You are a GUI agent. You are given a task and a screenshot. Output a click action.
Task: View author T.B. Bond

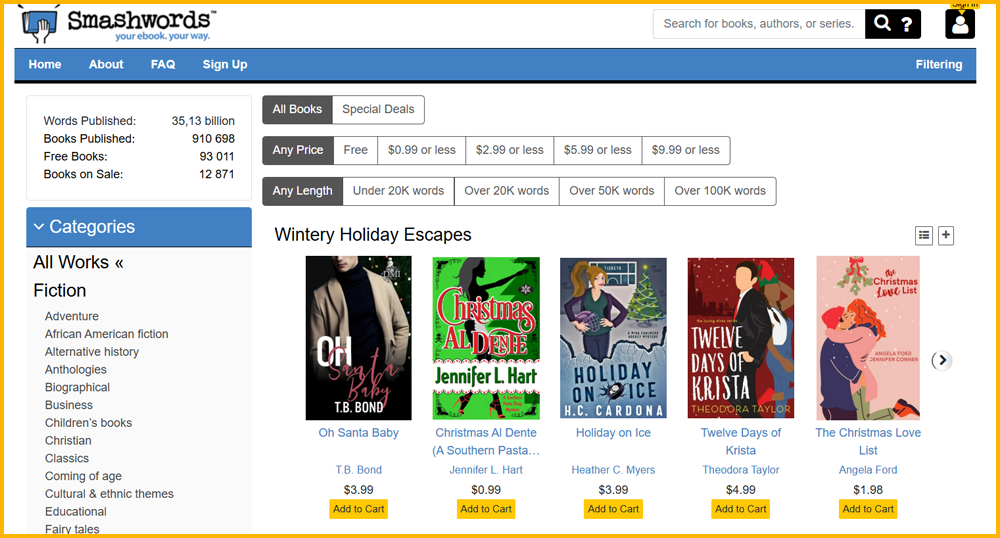(358, 470)
